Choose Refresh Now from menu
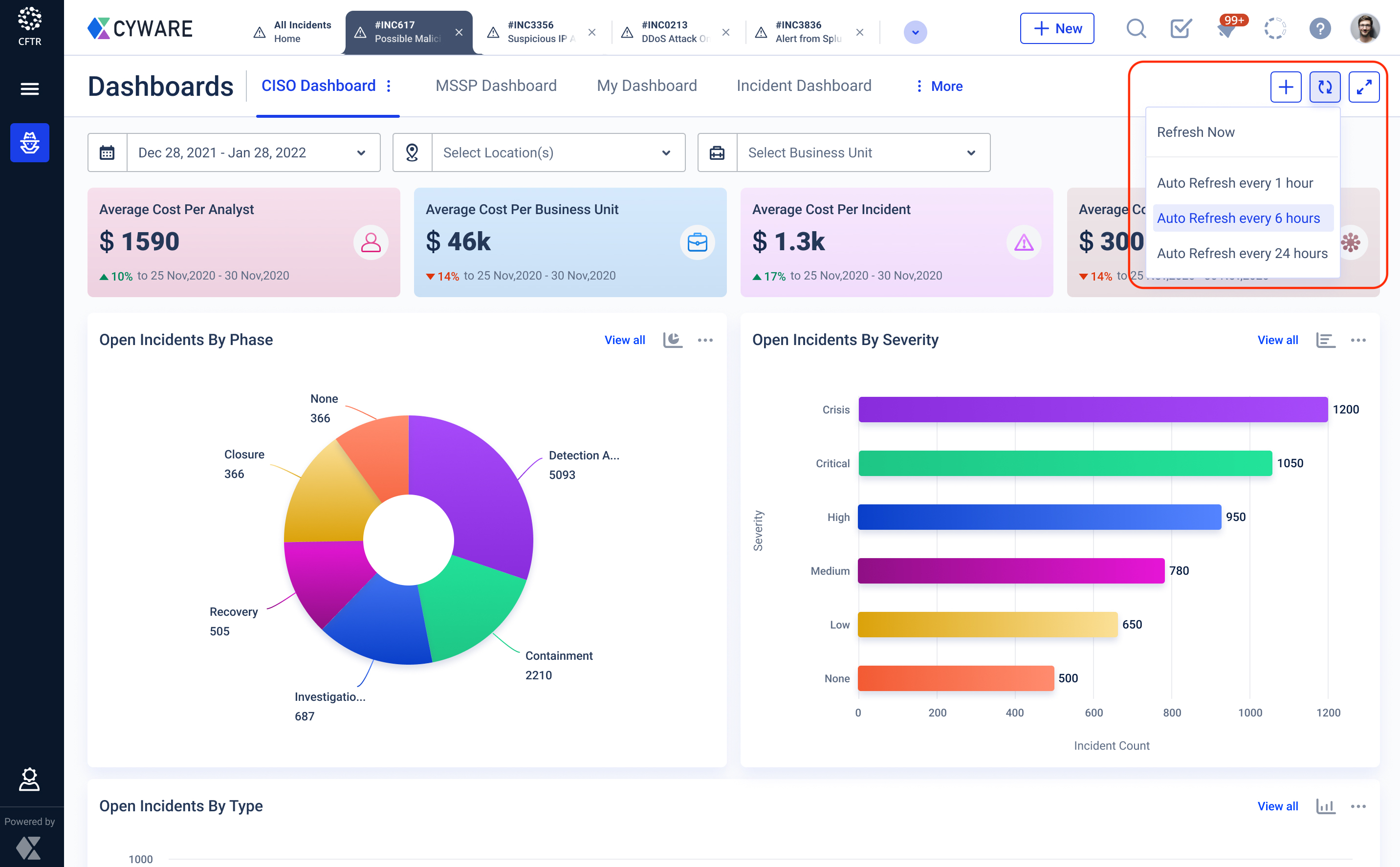This screenshot has height=867, width=1400. click(x=1196, y=132)
